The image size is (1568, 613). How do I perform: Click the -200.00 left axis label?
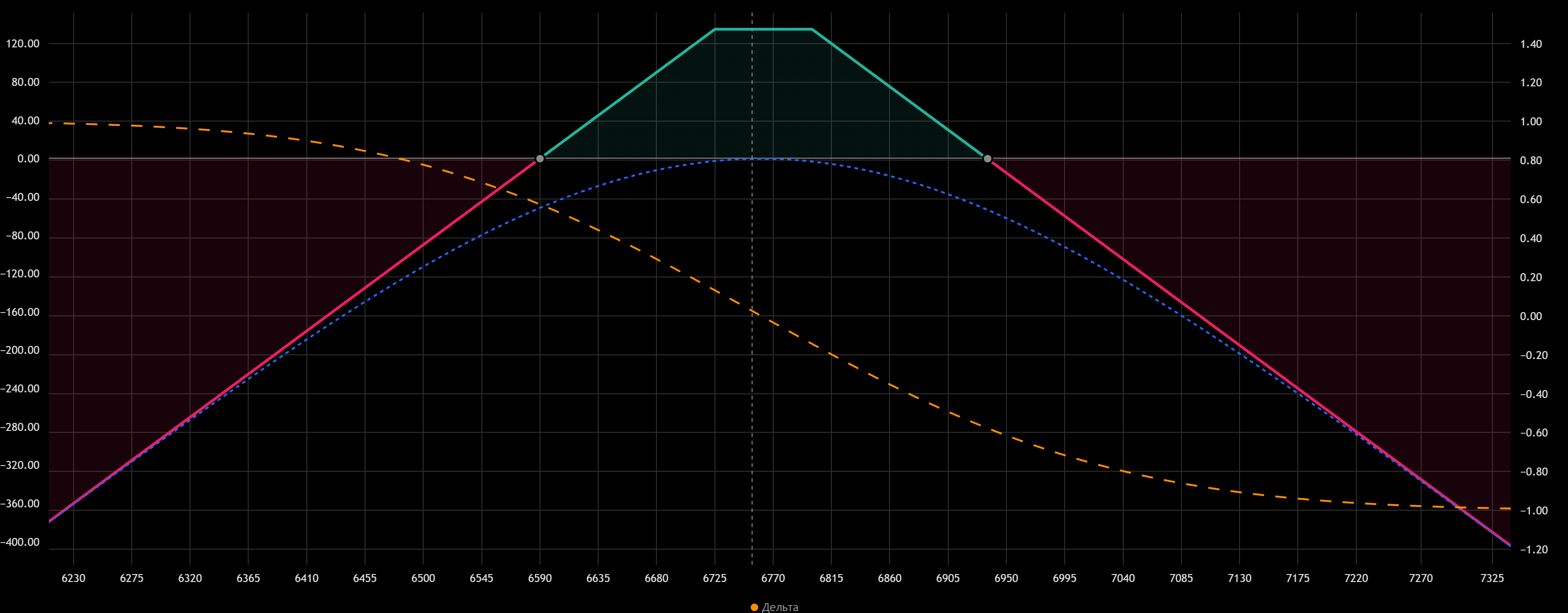[20, 351]
